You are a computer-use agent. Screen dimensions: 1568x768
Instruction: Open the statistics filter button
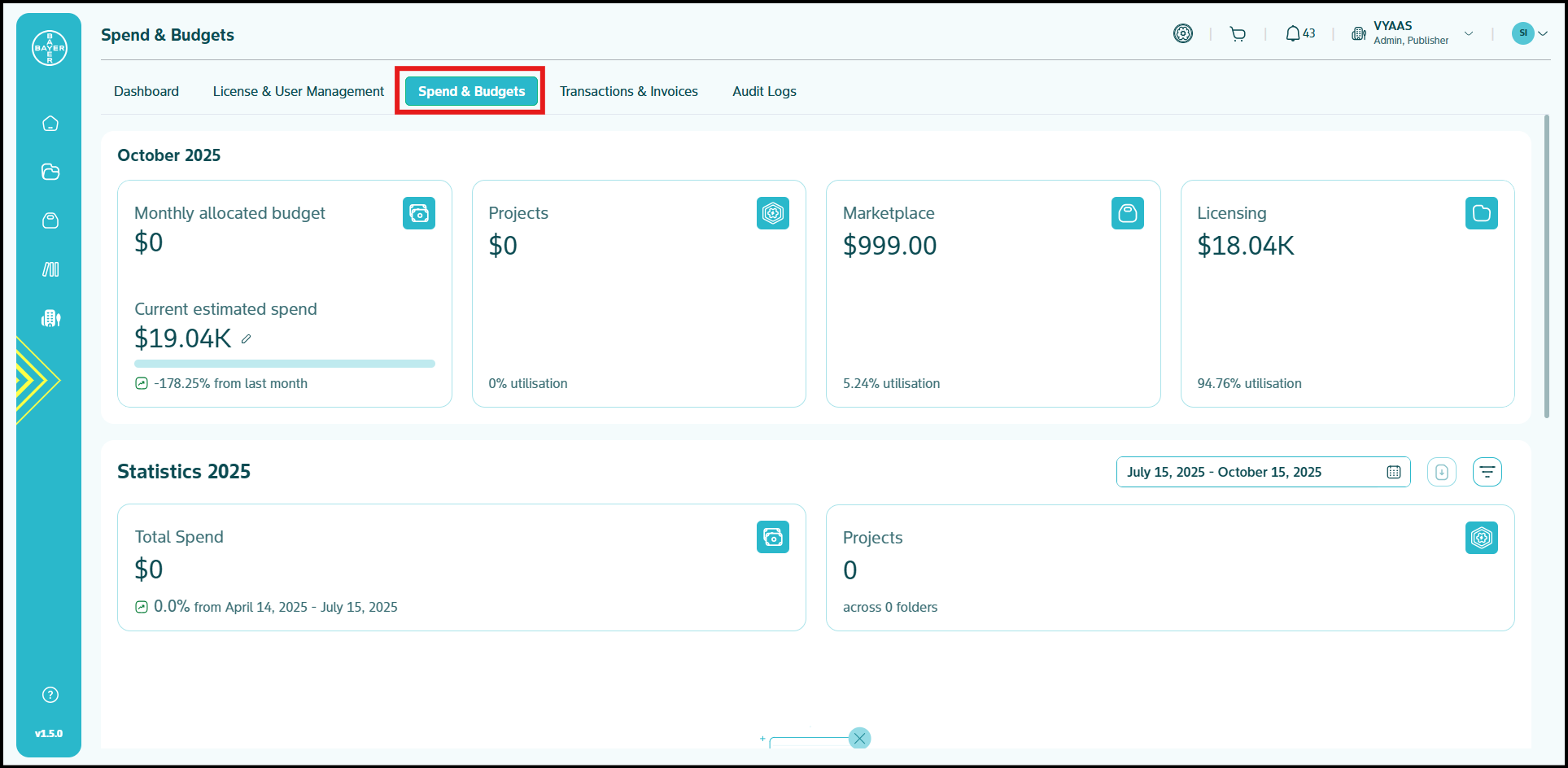tap(1487, 472)
